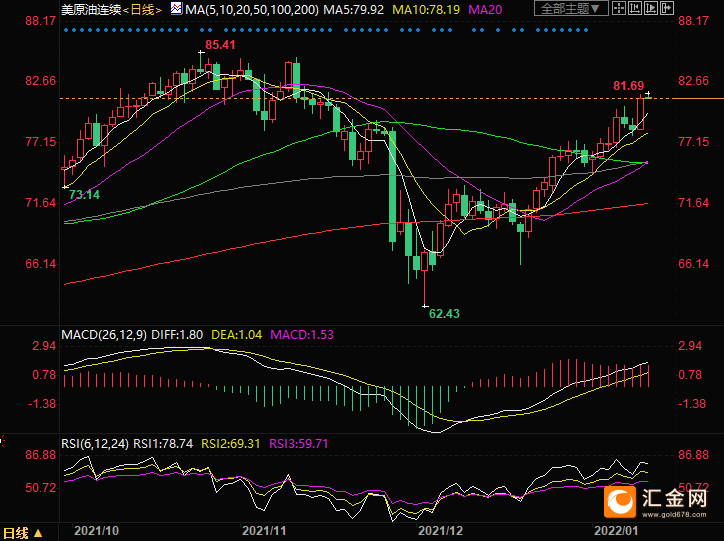Screen dimensions: 724x541
Task: Click the 2021/10 date axis label
Action: coord(96,531)
